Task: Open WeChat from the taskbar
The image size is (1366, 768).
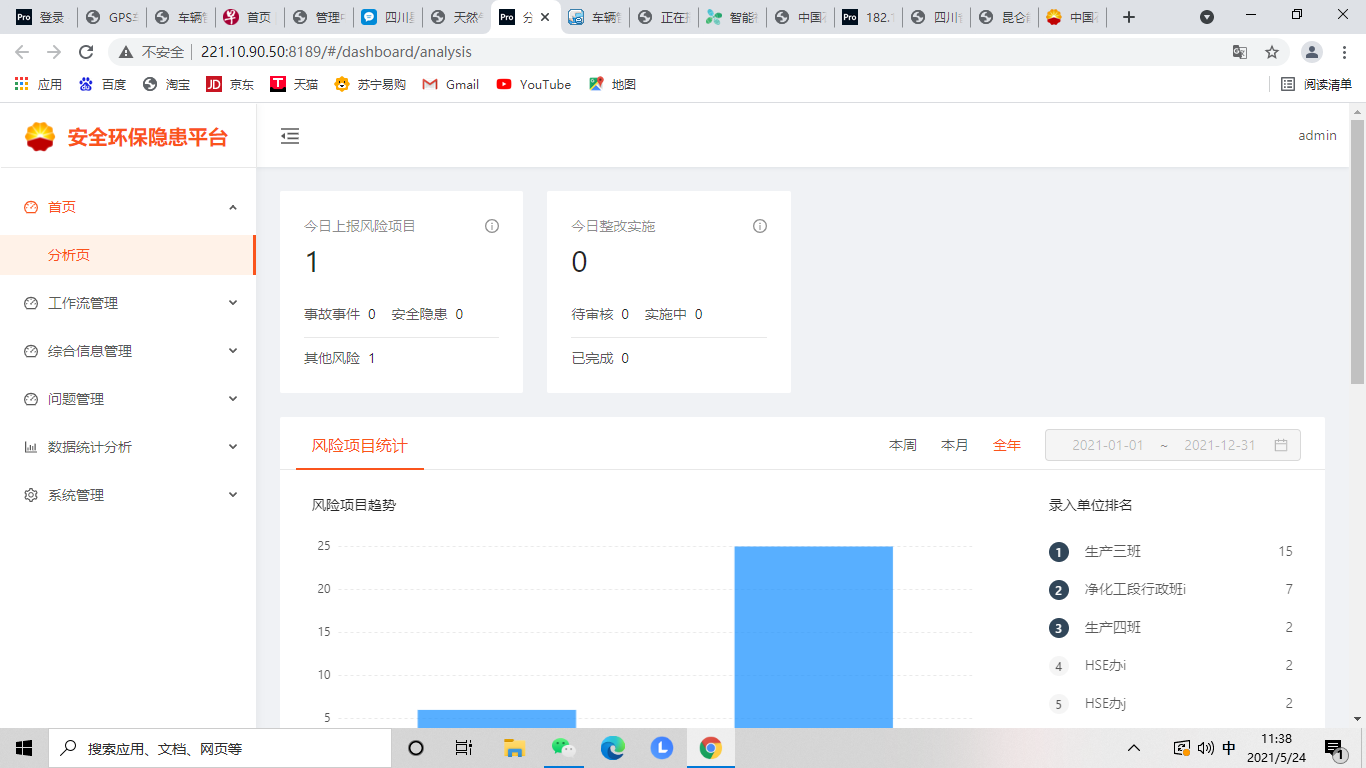Action: point(564,748)
